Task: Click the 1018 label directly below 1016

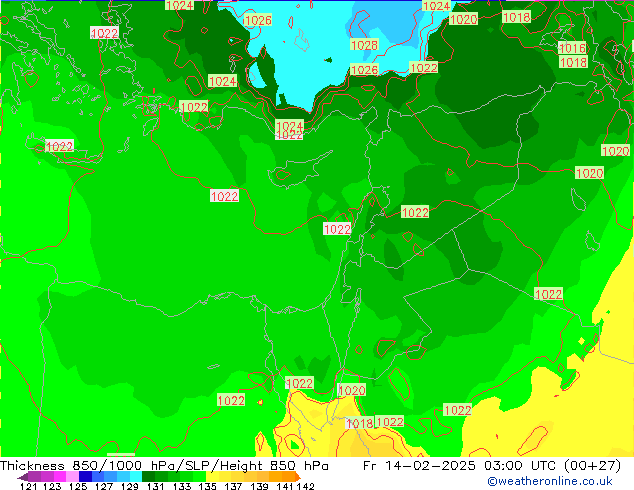Action: coord(573,62)
